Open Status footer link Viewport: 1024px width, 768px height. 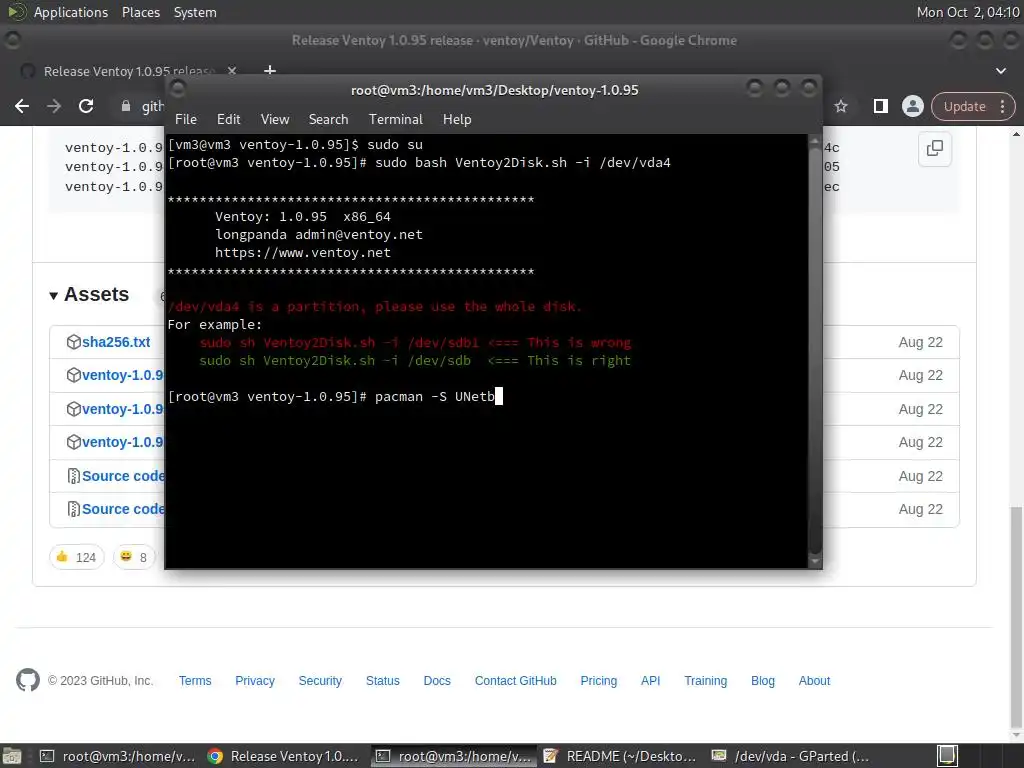point(383,680)
